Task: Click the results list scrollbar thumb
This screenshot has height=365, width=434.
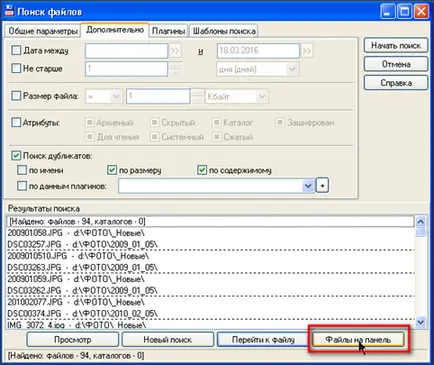Action: coord(421,232)
